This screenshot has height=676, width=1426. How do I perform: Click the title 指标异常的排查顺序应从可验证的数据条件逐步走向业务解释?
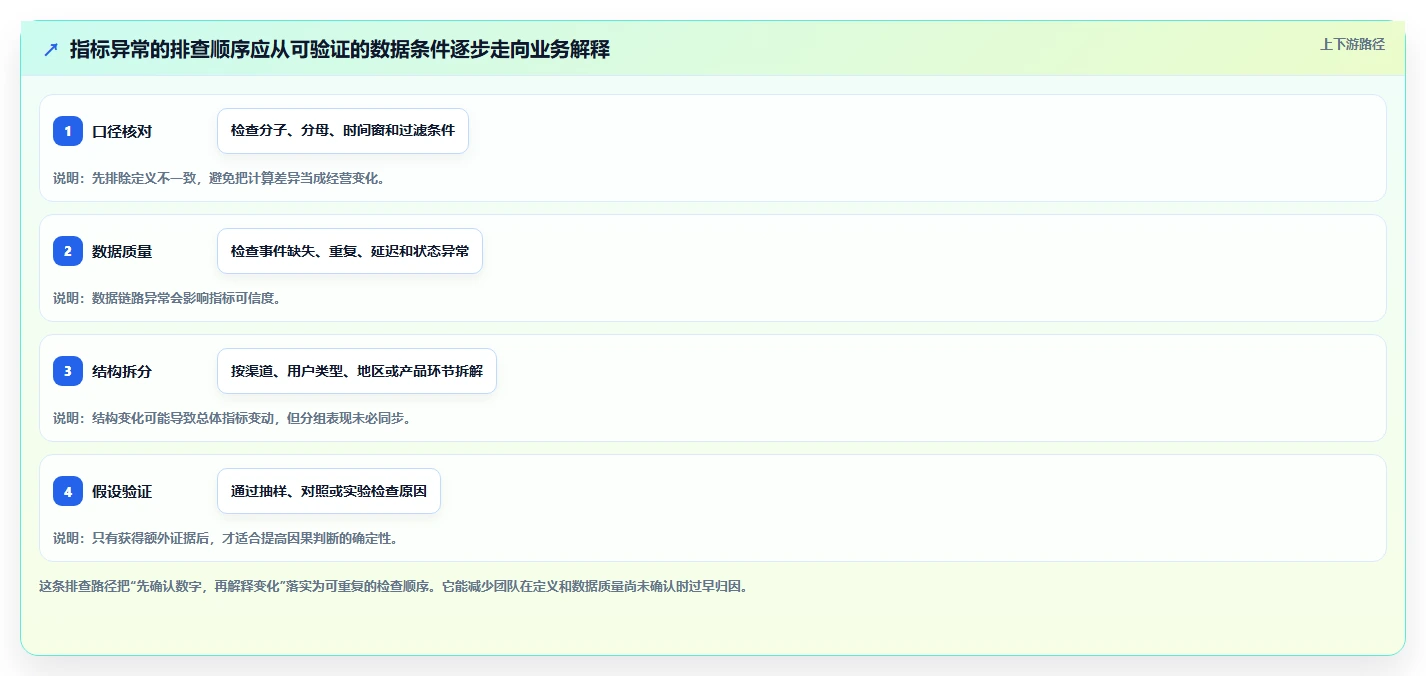(x=340, y=49)
